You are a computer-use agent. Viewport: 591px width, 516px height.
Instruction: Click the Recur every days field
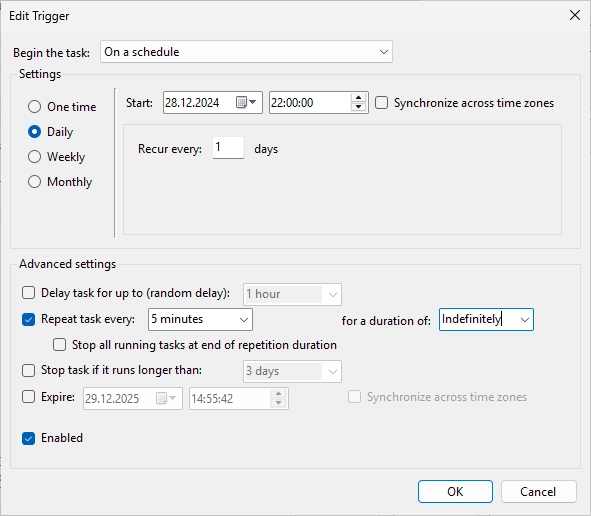coord(228,148)
